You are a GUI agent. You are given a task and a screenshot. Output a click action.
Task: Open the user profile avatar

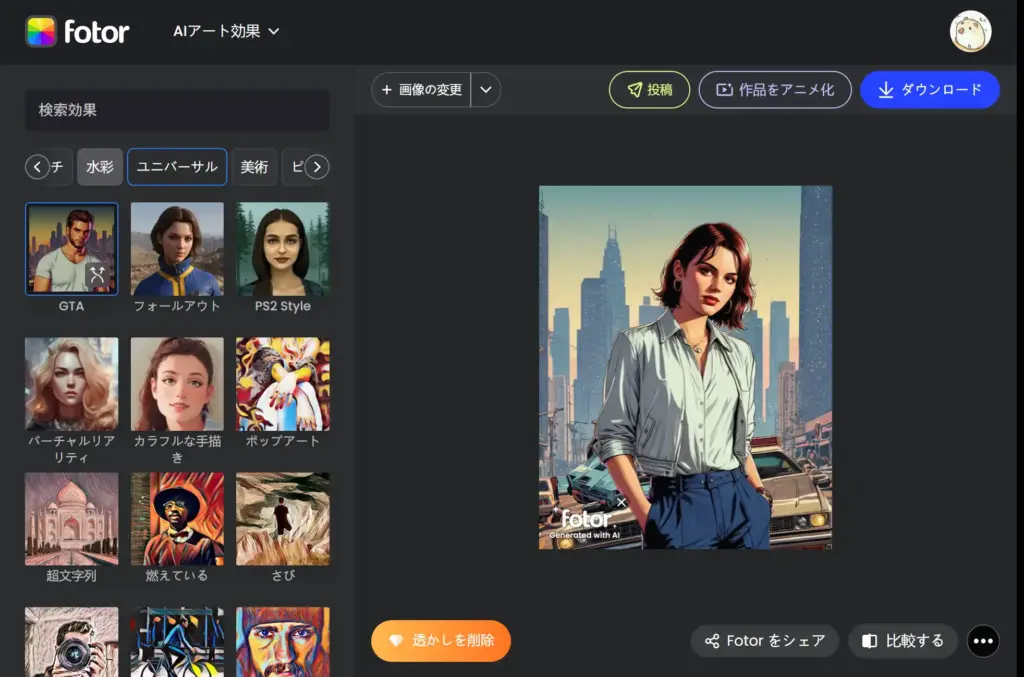pyautogui.click(x=970, y=32)
